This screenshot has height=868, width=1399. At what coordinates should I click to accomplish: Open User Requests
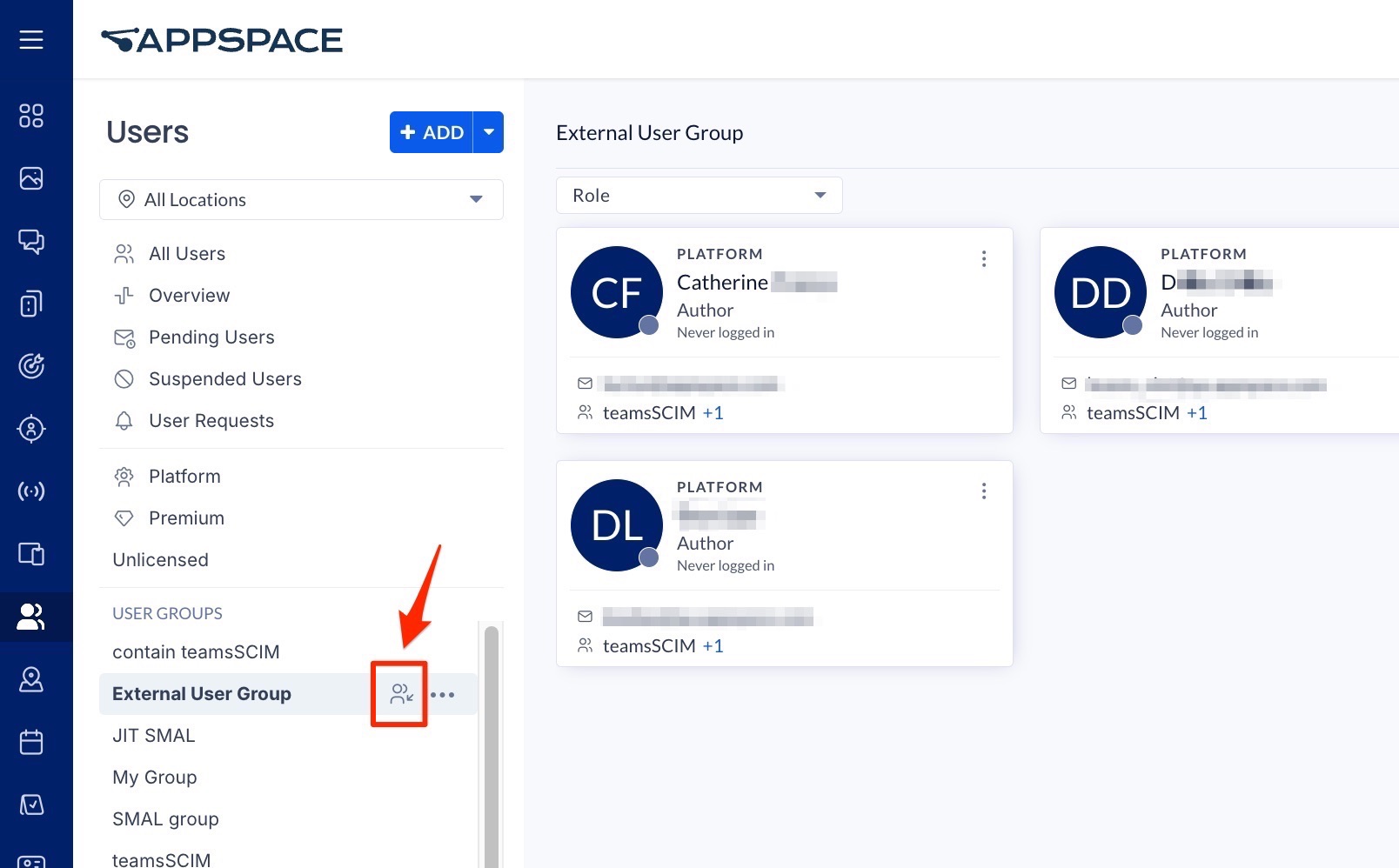click(x=211, y=421)
